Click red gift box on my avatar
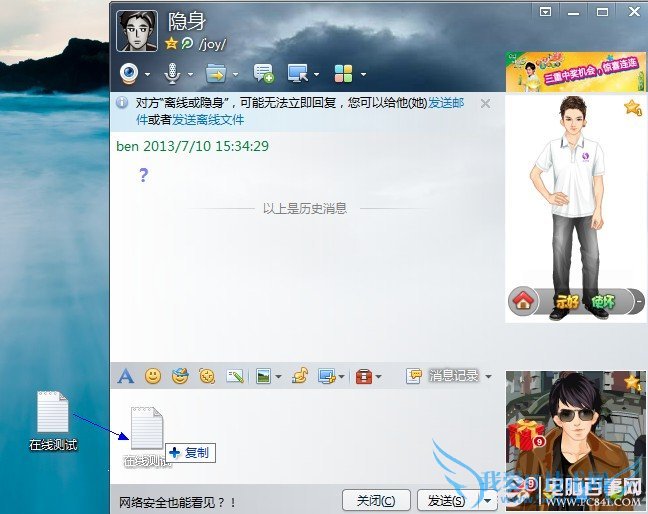 coord(524,435)
